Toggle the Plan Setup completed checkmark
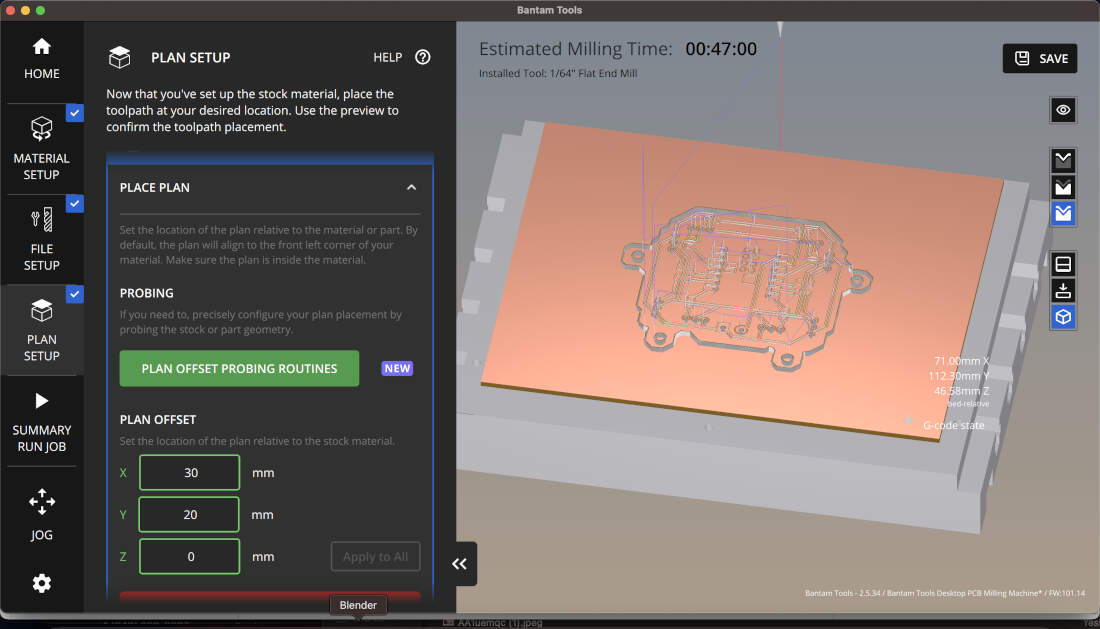Screen dimensions: 1100x629 point(74,294)
